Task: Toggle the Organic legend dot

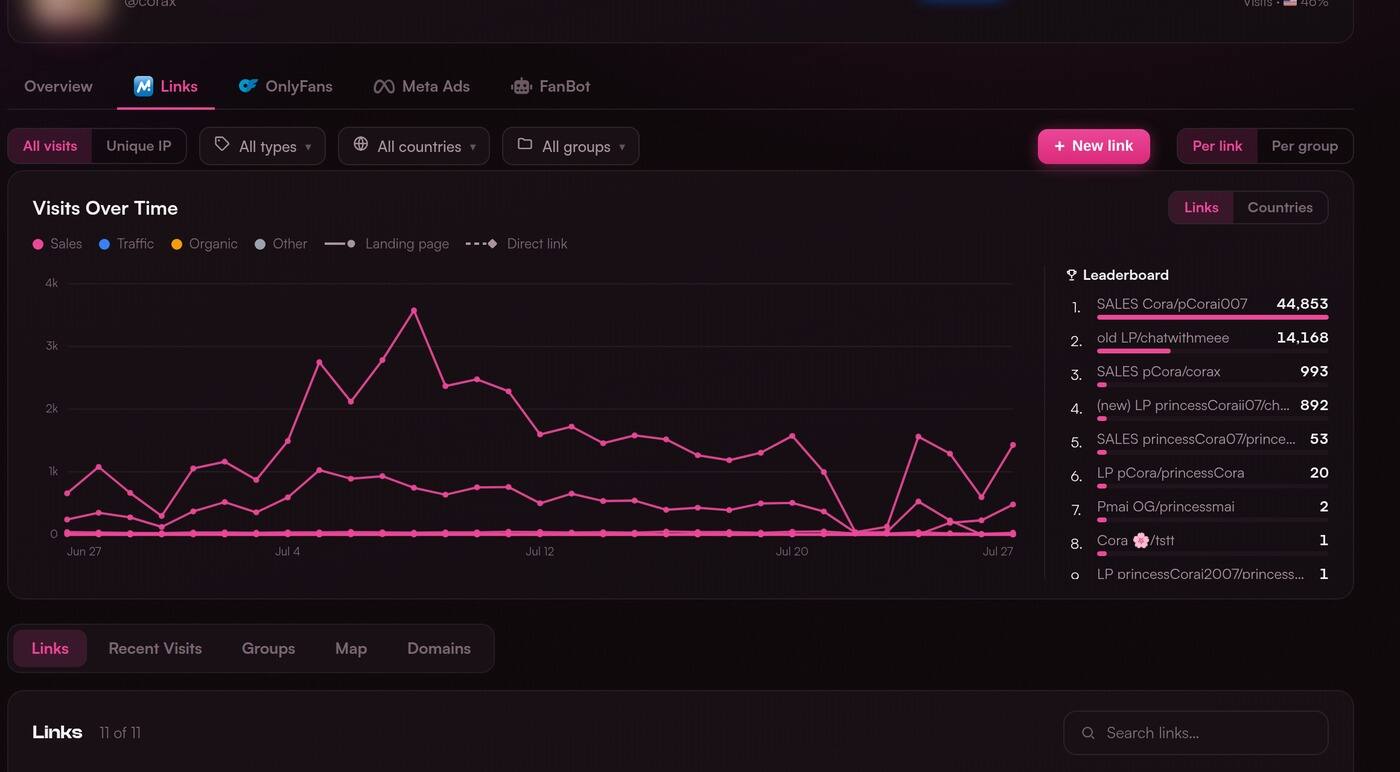Action: point(176,244)
